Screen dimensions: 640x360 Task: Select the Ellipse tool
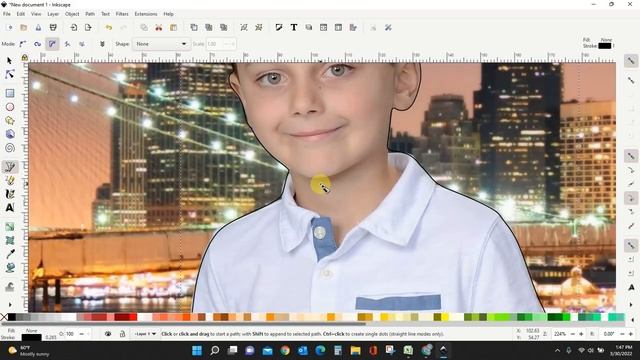(10, 107)
